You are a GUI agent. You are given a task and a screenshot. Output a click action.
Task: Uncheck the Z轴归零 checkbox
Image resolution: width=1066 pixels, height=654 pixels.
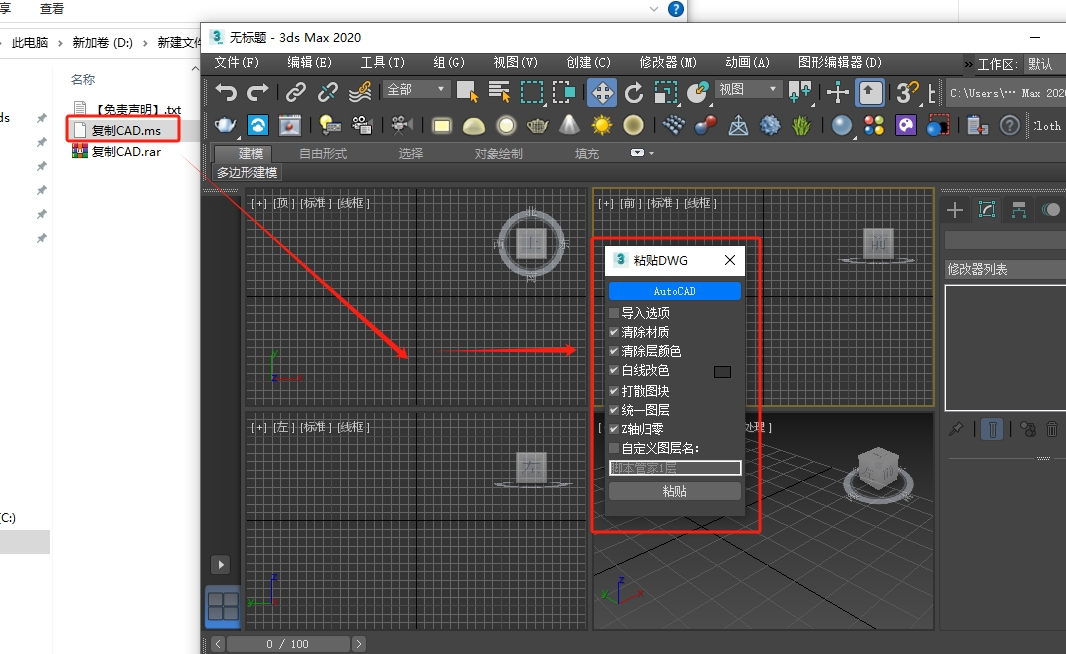pos(614,429)
